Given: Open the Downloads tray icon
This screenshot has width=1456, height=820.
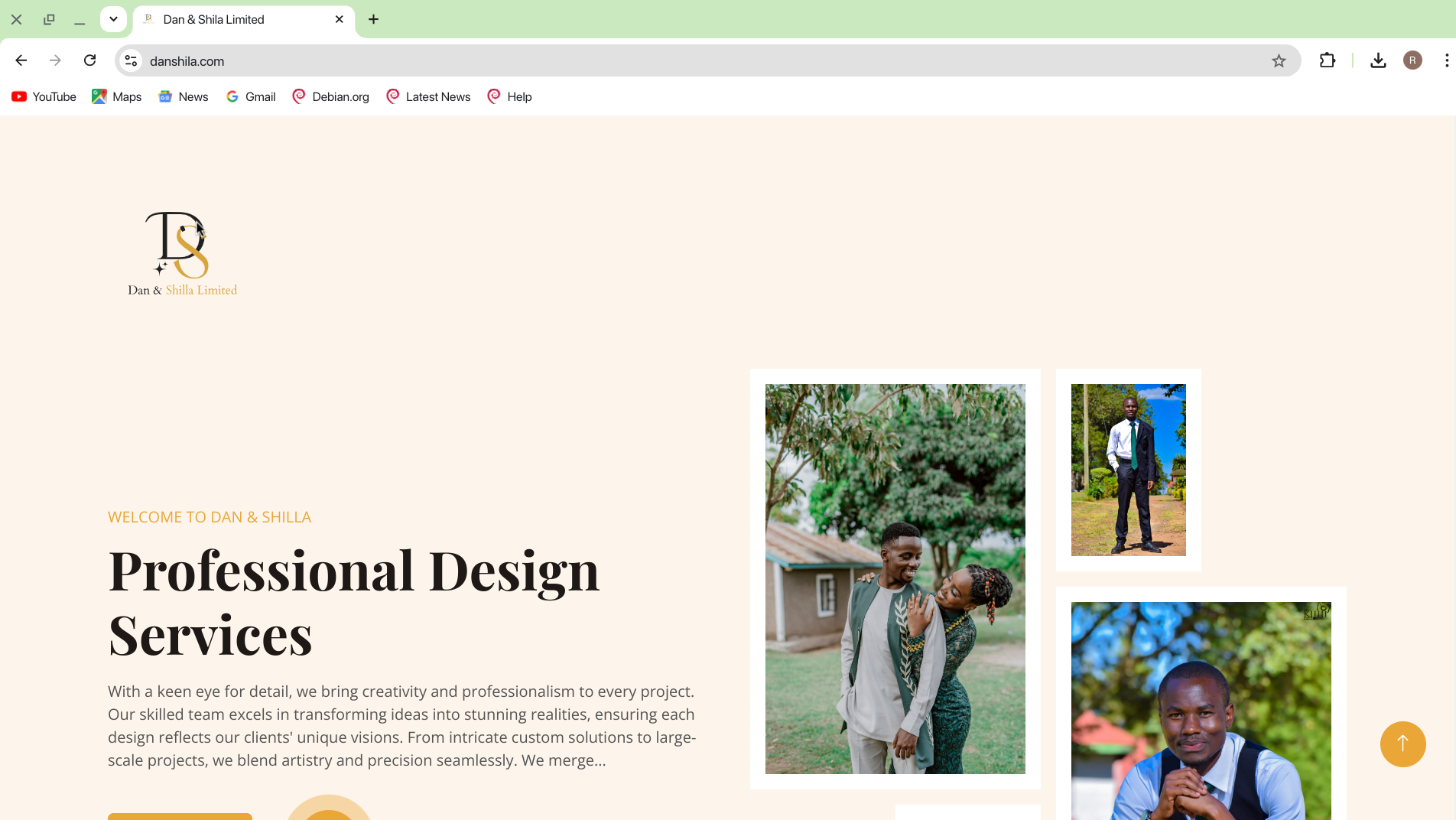Looking at the screenshot, I should pyautogui.click(x=1378, y=60).
